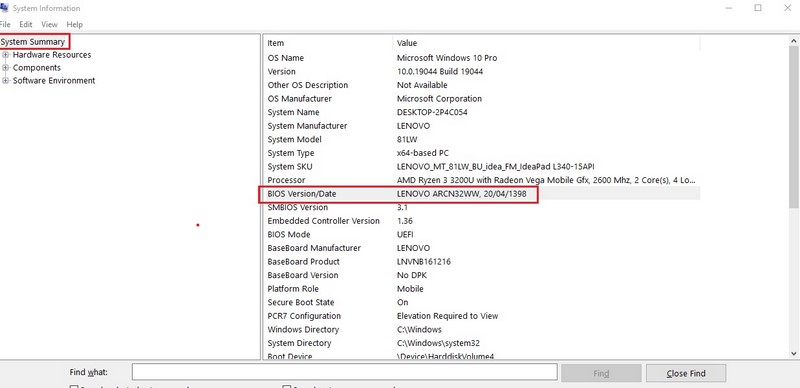Expand the Hardware Resources node
Viewport: 800px width, 388px height.
[6, 55]
